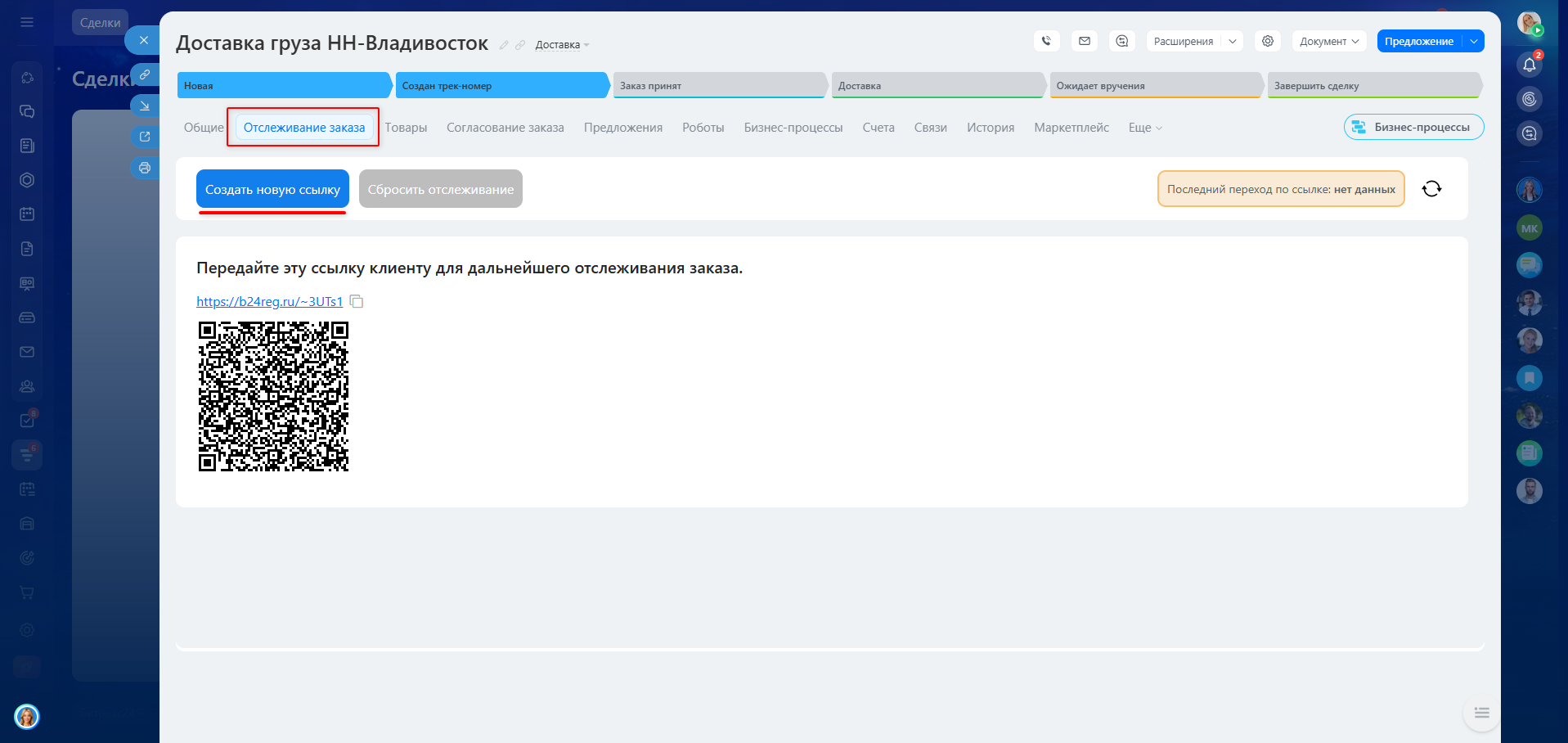Refresh the tracking link status
This screenshot has width=1568, height=743.
click(x=1431, y=189)
